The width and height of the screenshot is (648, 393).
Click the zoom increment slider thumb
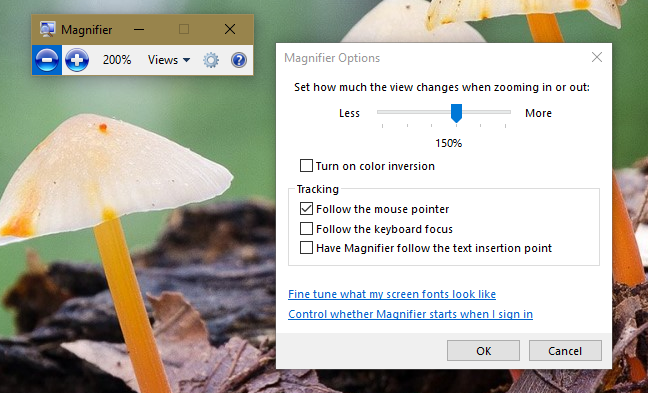pos(456,113)
